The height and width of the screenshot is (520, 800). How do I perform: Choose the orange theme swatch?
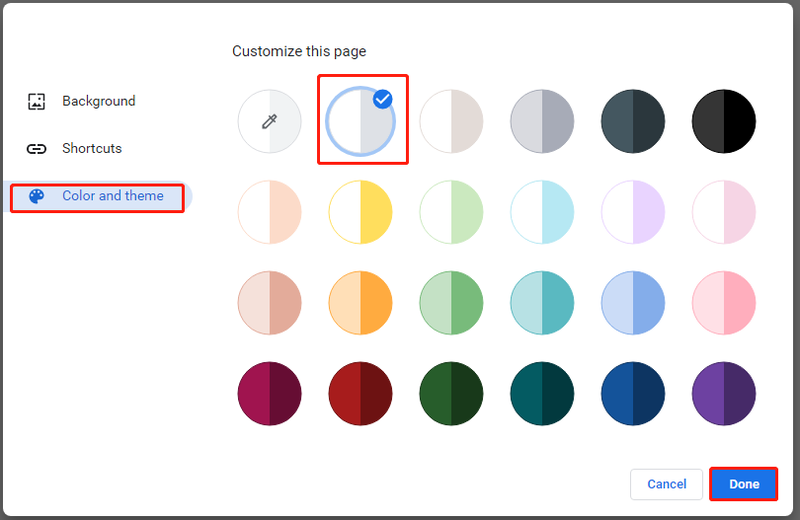tap(360, 303)
